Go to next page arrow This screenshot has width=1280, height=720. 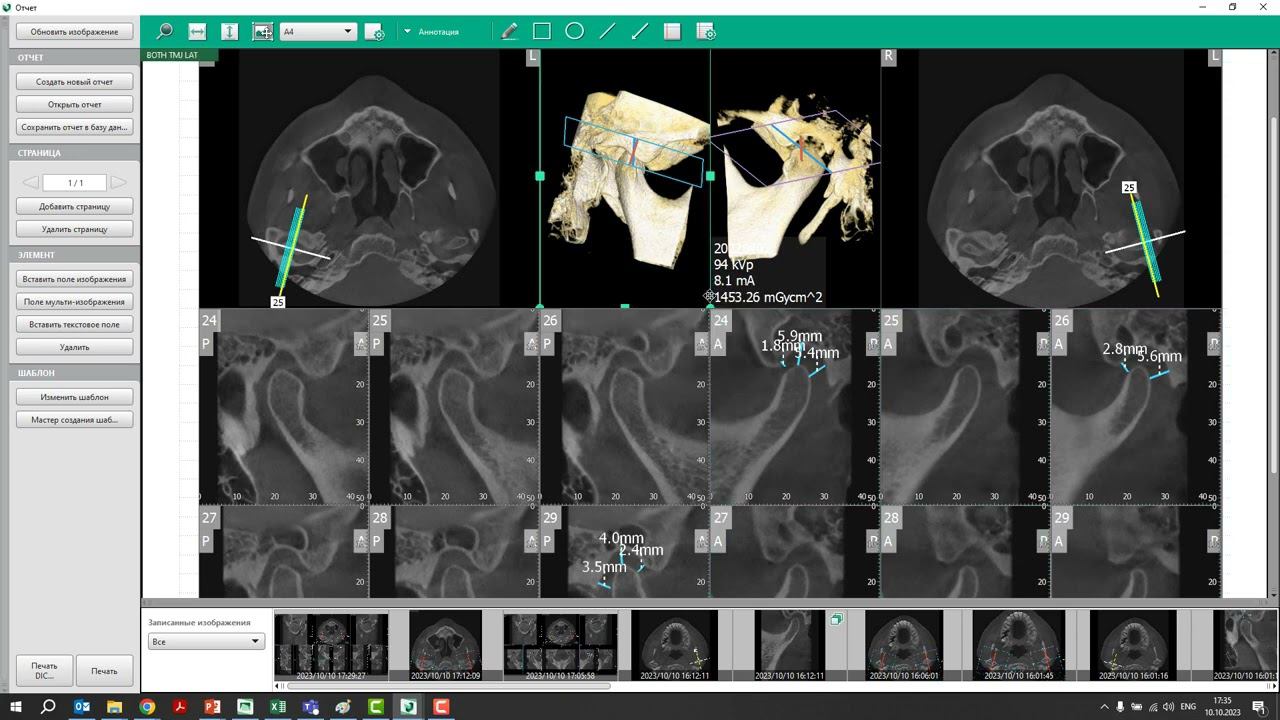pos(119,183)
